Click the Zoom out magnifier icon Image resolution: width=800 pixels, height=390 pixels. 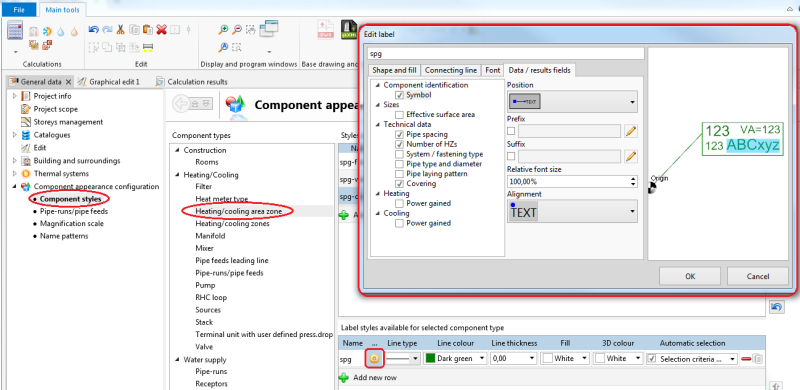[x=237, y=30]
